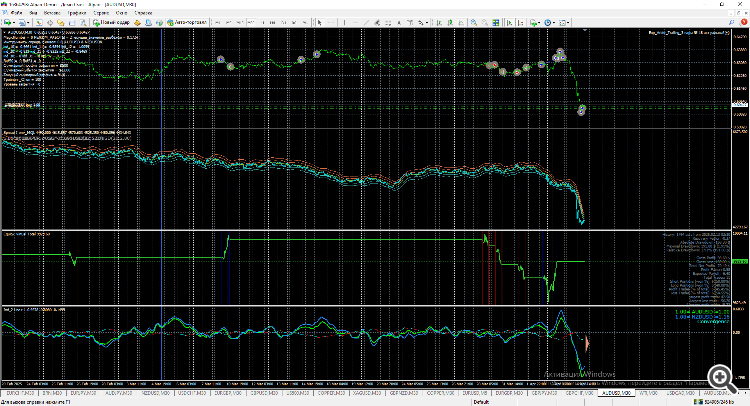Select the M1 timeframe button
Screen dimensions: 750x406
[x=217, y=22]
